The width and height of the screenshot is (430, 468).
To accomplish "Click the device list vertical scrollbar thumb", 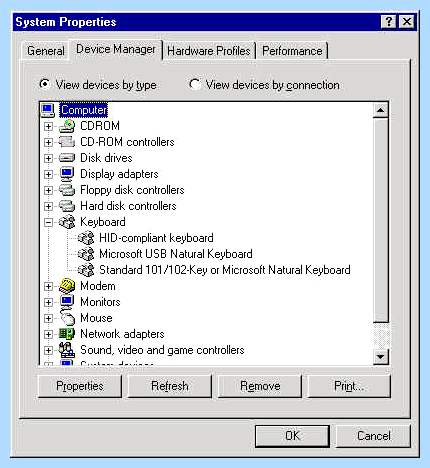I will coord(381,220).
